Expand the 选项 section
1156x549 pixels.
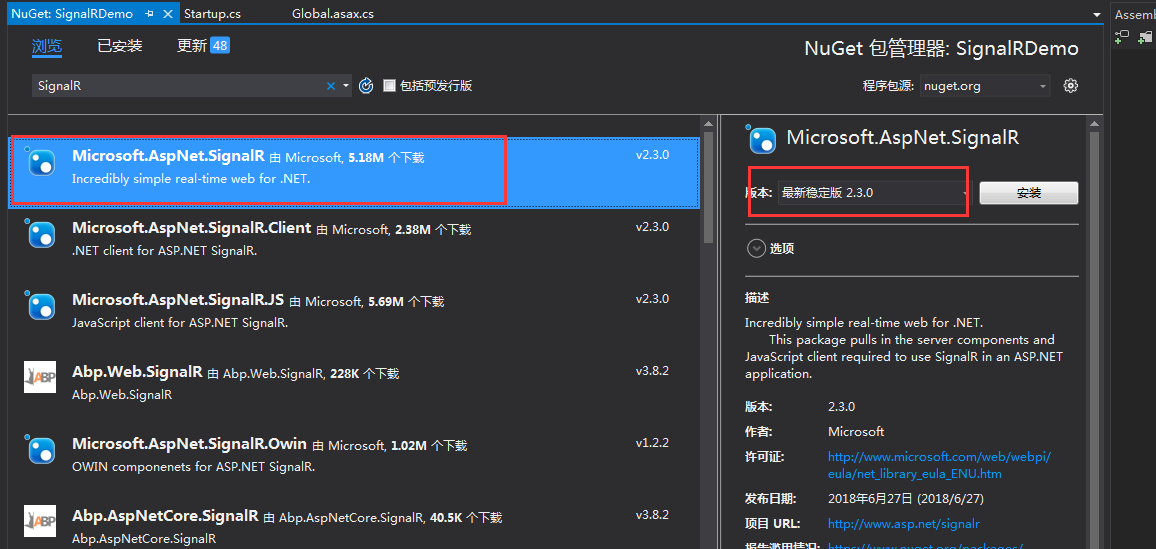point(756,248)
